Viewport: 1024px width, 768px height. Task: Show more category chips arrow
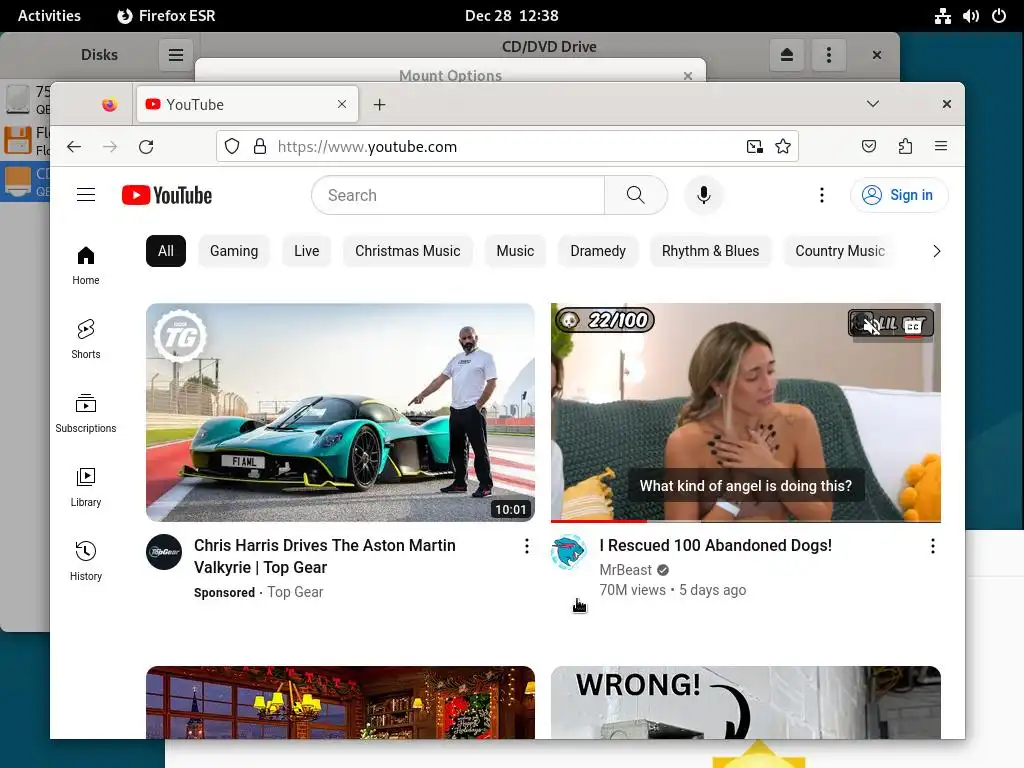point(936,251)
